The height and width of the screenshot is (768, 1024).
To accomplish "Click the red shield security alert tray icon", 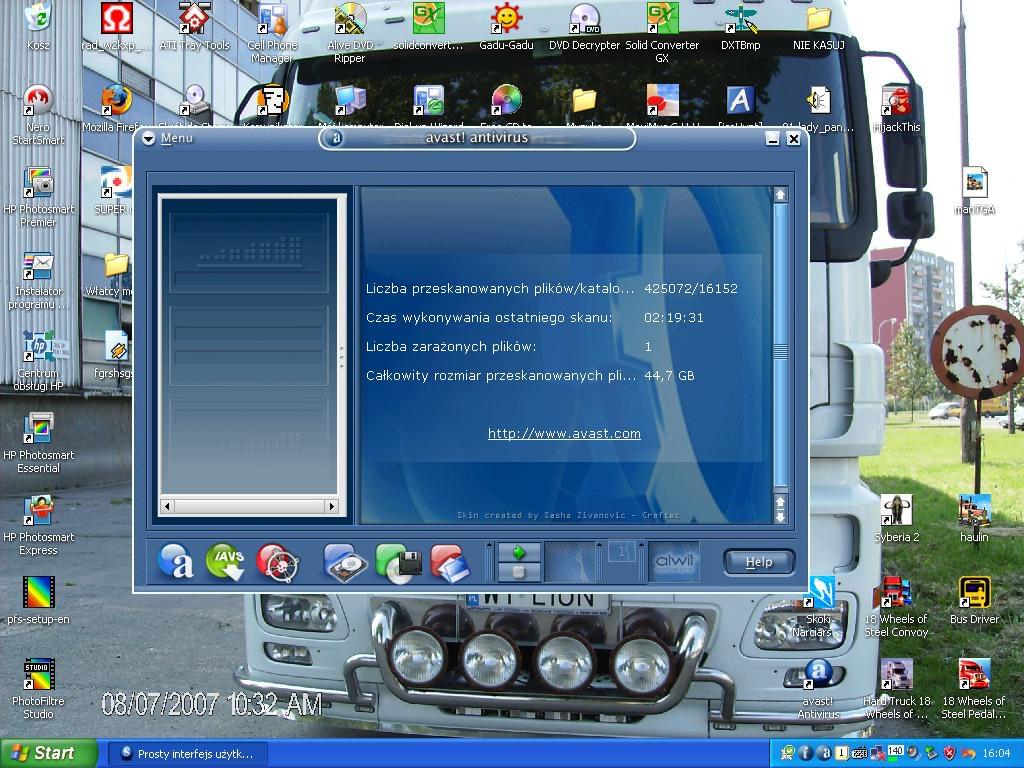I will 950,753.
